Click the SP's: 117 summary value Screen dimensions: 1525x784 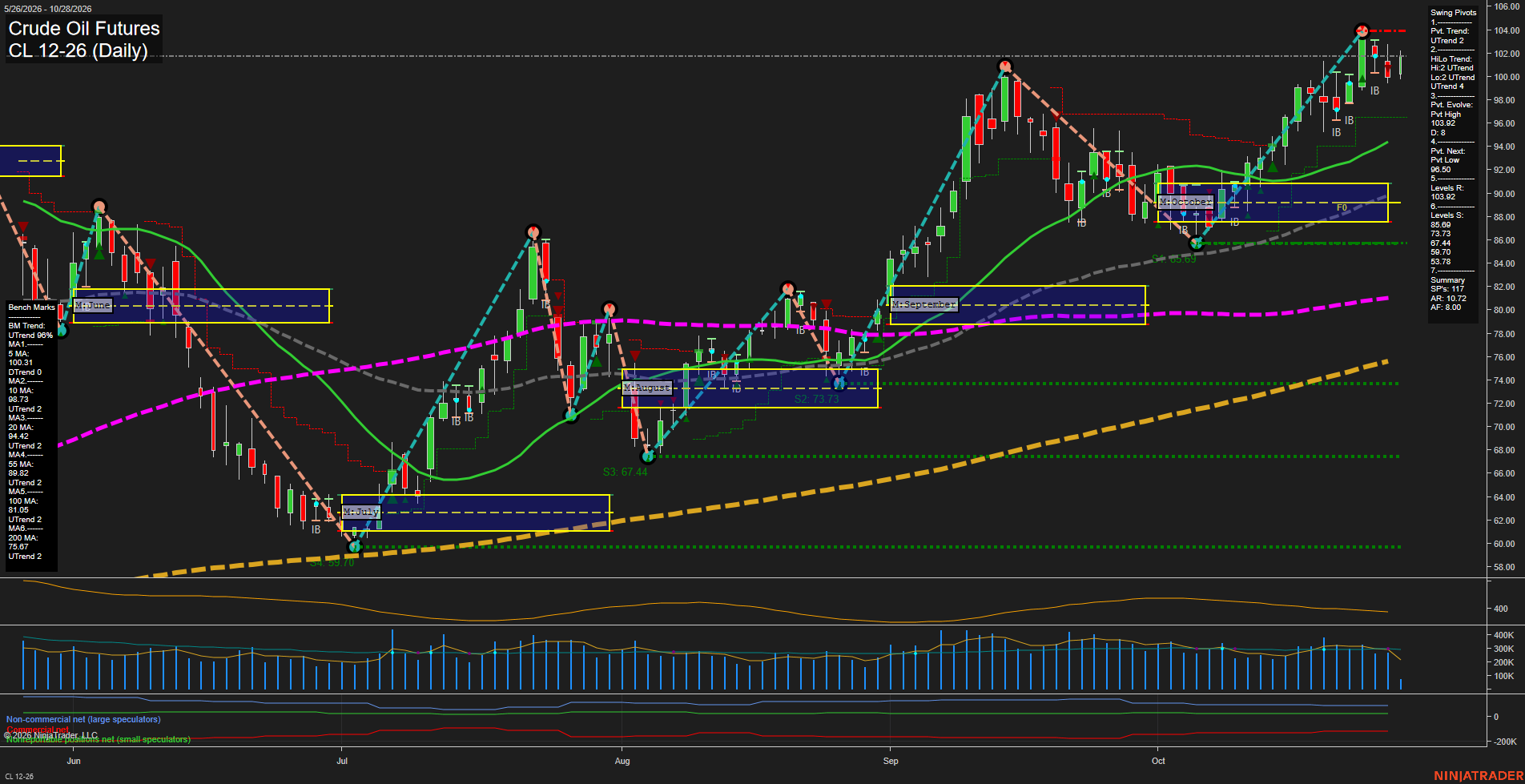(x=1447, y=289)
